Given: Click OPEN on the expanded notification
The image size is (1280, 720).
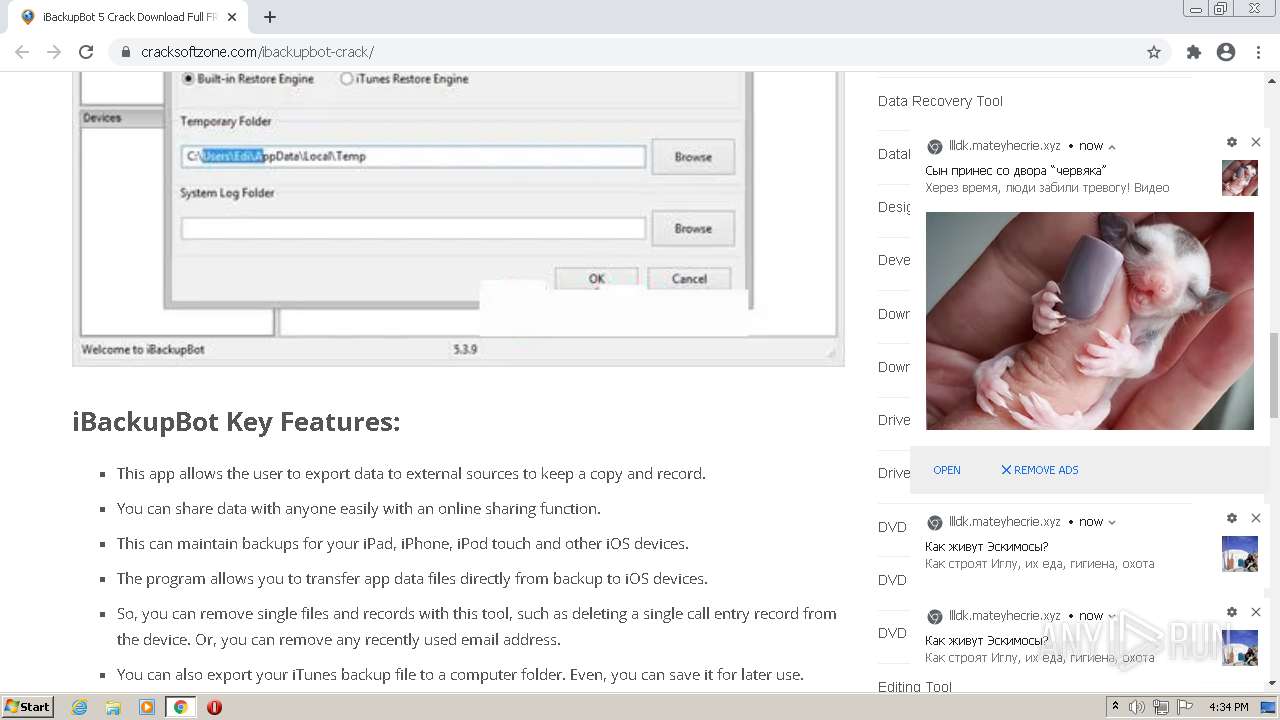Looking at the screenshot, I should 947,470.
